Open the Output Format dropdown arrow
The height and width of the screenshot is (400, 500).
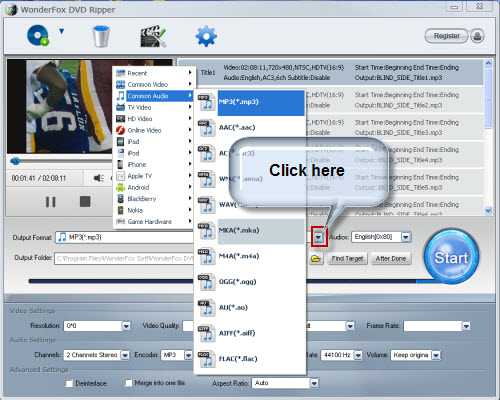pyautogui.click(x=319, y=237)
